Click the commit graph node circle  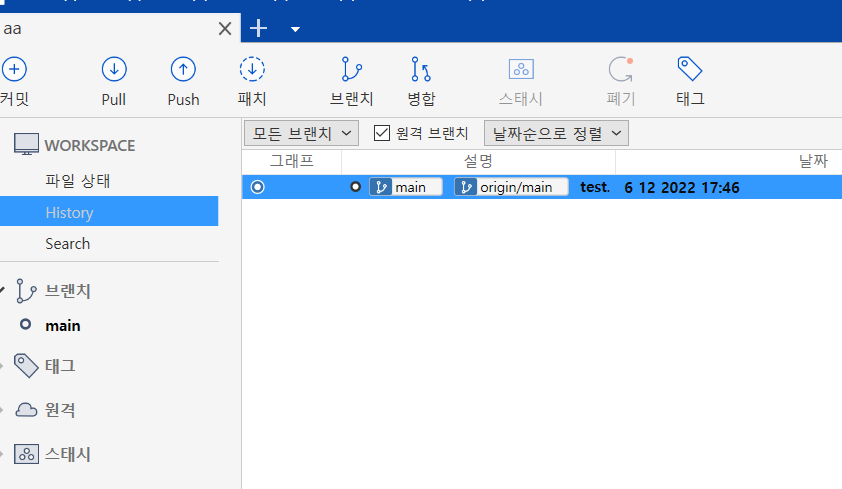pos(258,187)
